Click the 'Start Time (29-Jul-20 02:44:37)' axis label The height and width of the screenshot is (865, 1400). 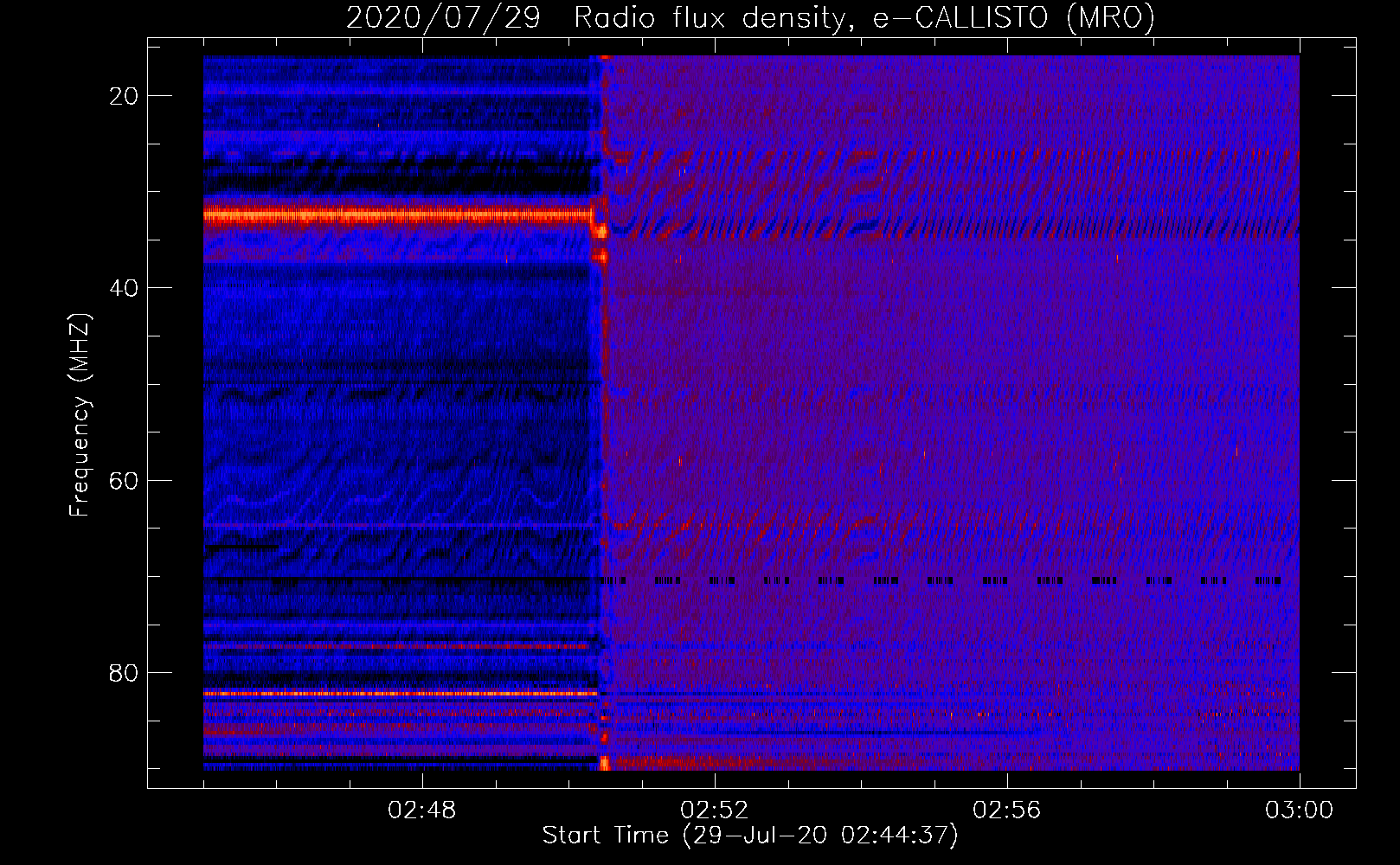pyautogui.click(x=750, y=836)
